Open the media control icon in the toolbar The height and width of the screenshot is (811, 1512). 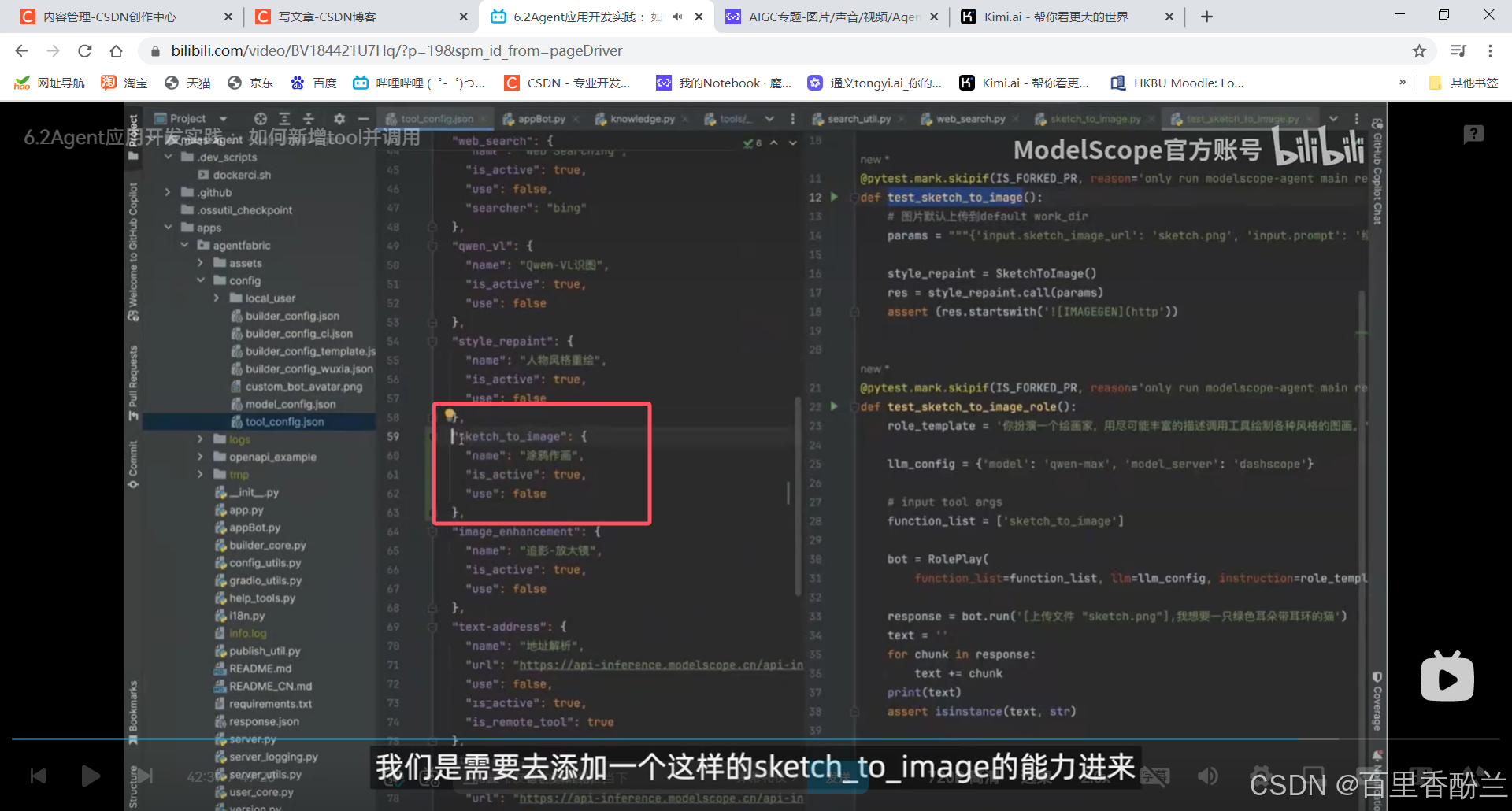pyautogui.click(x=1458, y=51)
